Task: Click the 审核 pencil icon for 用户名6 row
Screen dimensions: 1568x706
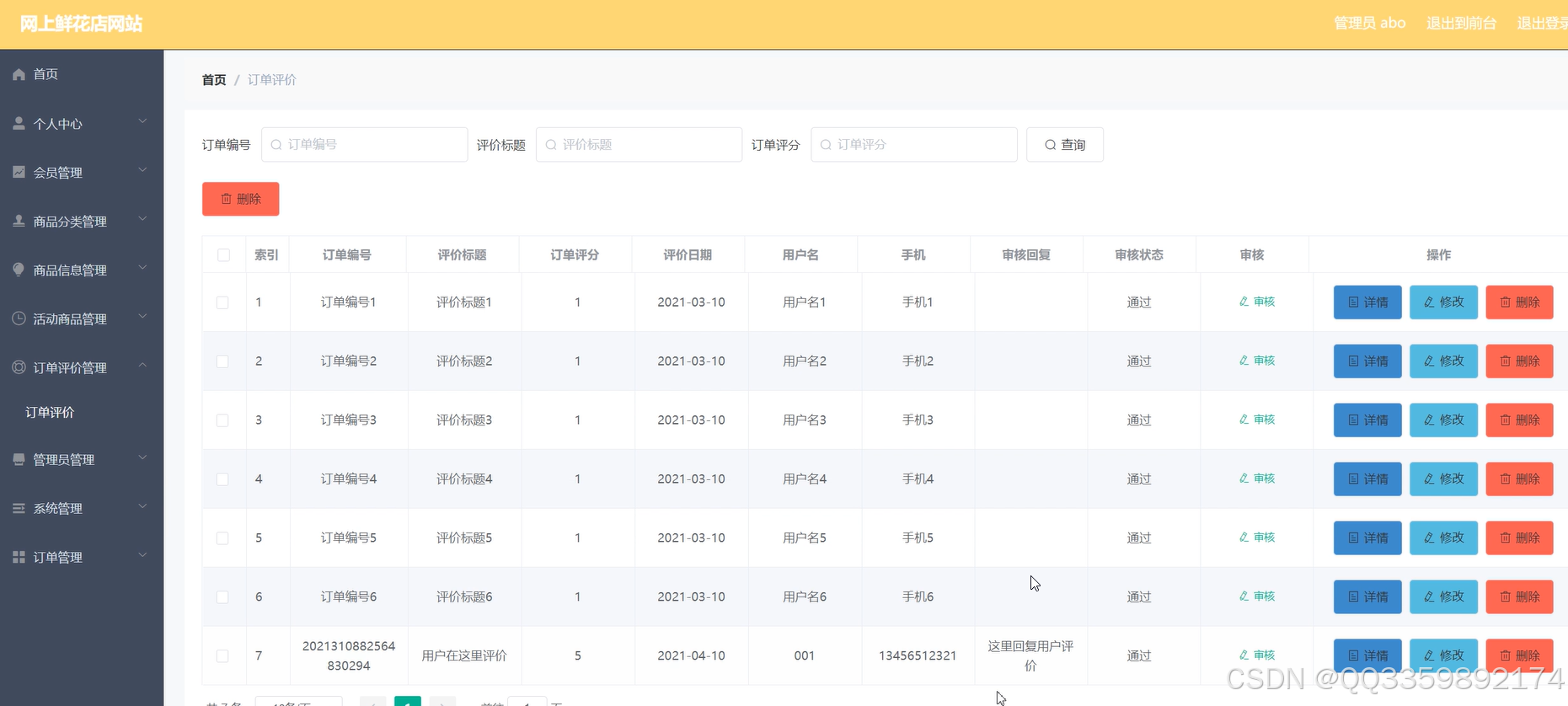Action: [1244, 596]
